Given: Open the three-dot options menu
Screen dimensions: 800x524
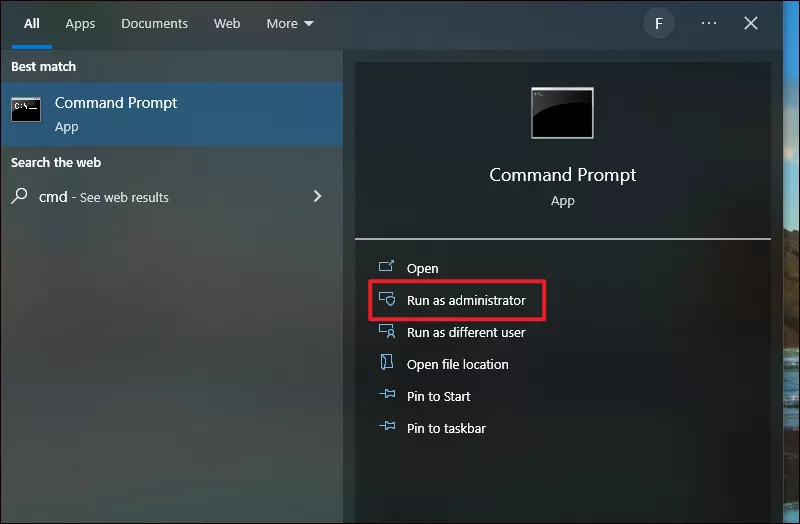Looking at the screenshot, I should click(709, 23).
